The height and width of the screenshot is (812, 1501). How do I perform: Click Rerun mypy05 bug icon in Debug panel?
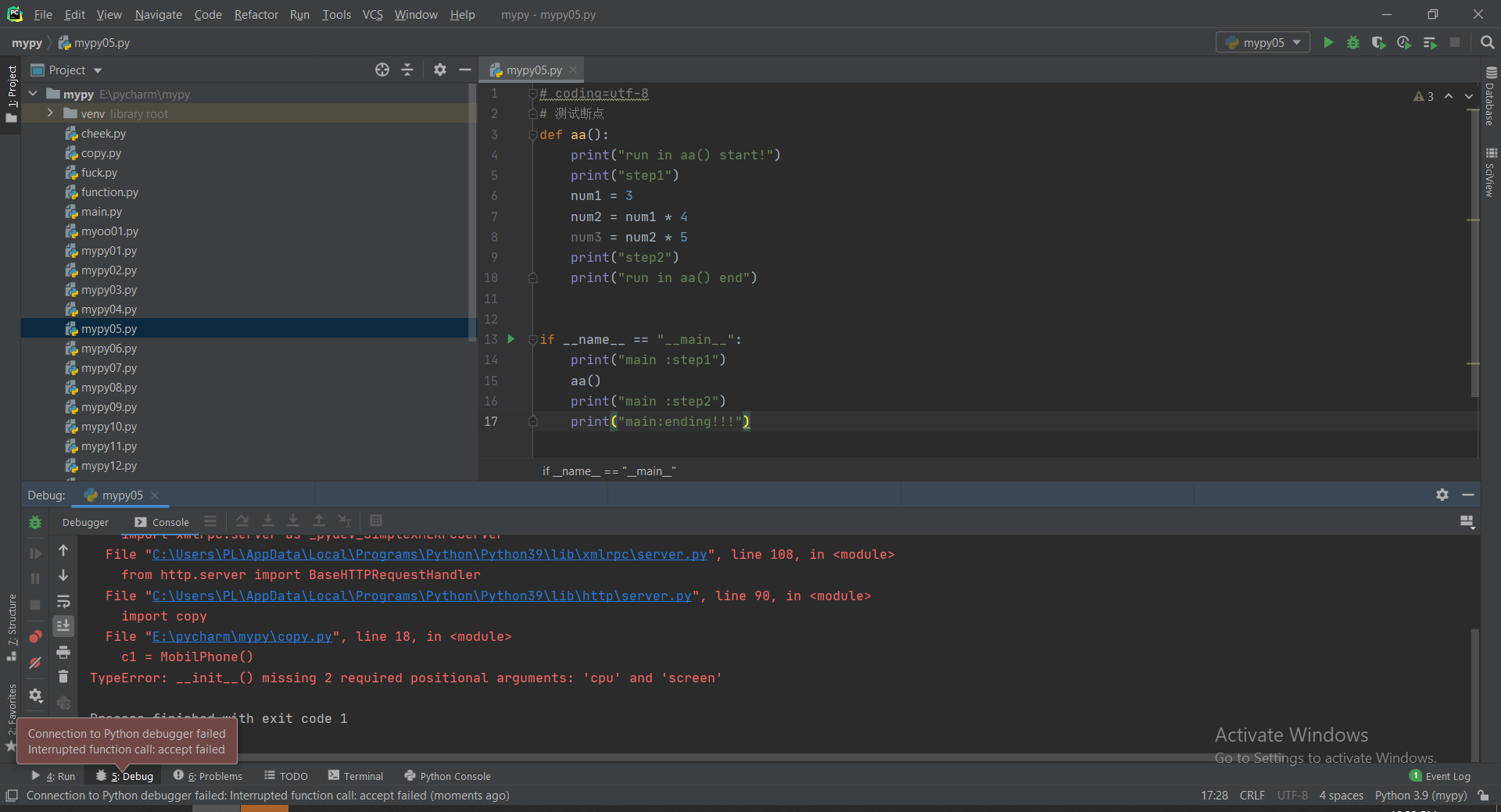coord(35,522)
